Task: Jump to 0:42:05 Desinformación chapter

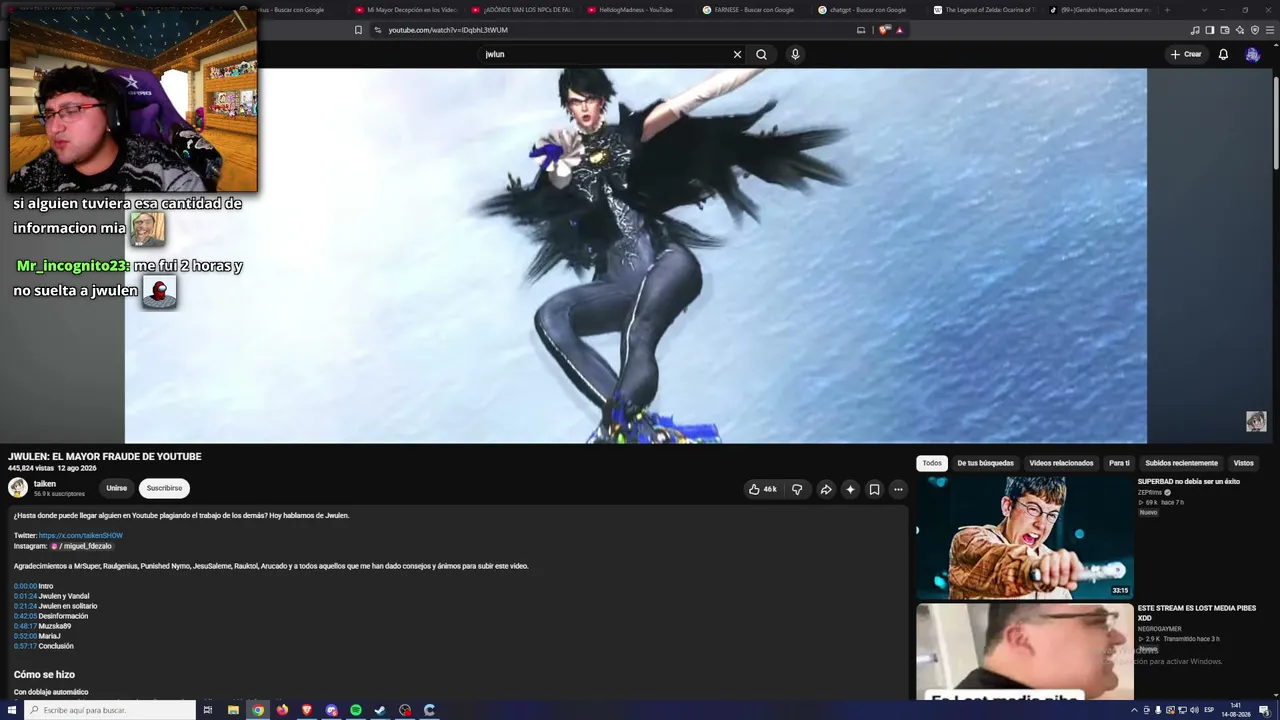Action: point(25,616)
